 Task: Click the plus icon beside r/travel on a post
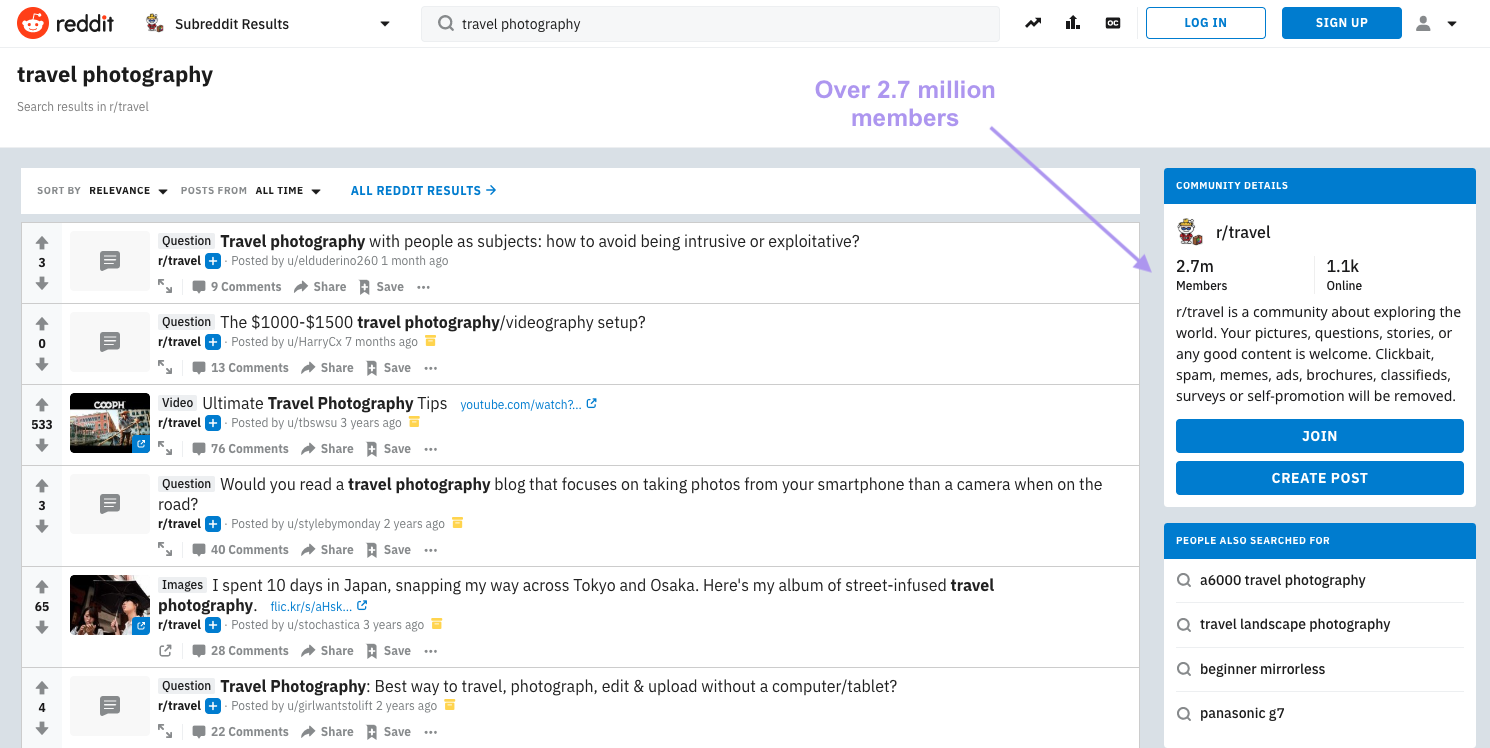pos(212,260)
